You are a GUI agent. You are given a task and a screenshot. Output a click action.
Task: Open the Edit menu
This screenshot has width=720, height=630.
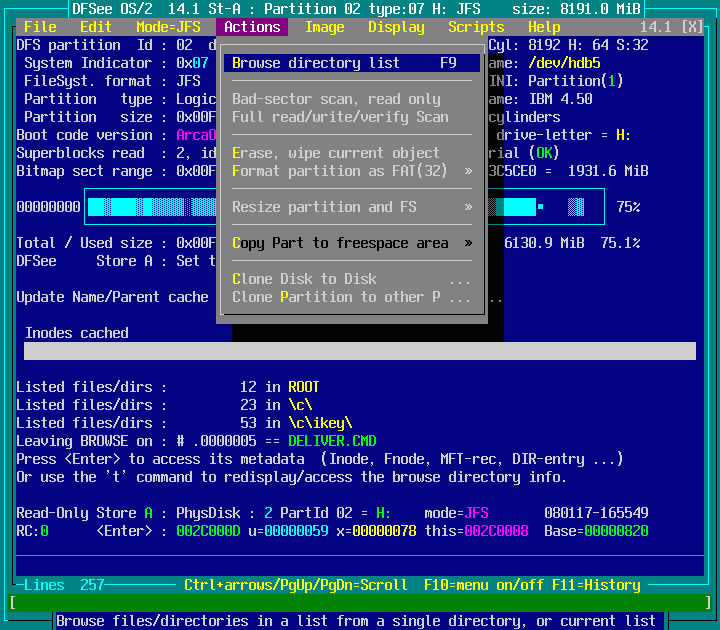point(96,27)
